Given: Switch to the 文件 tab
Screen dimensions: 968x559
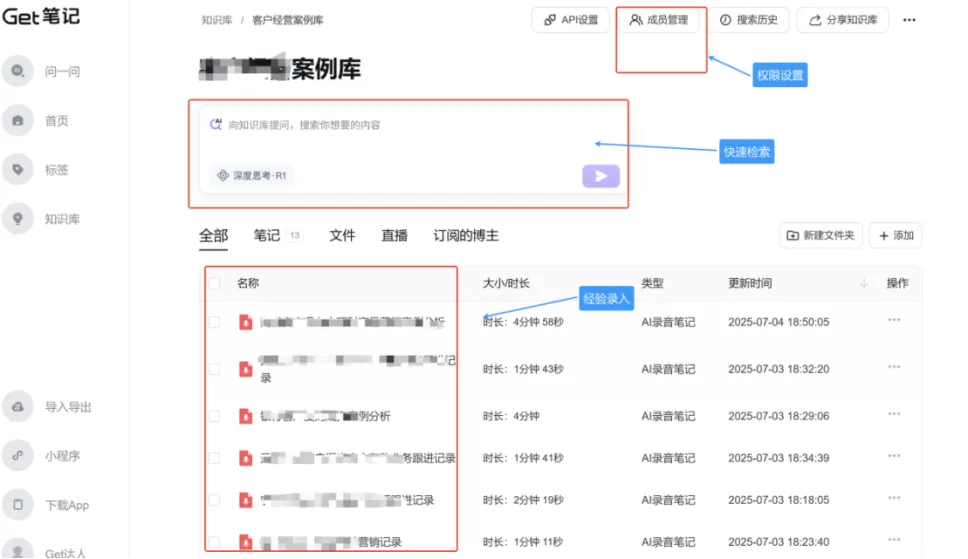Looking at the screenshot, I should click(342, 235).
